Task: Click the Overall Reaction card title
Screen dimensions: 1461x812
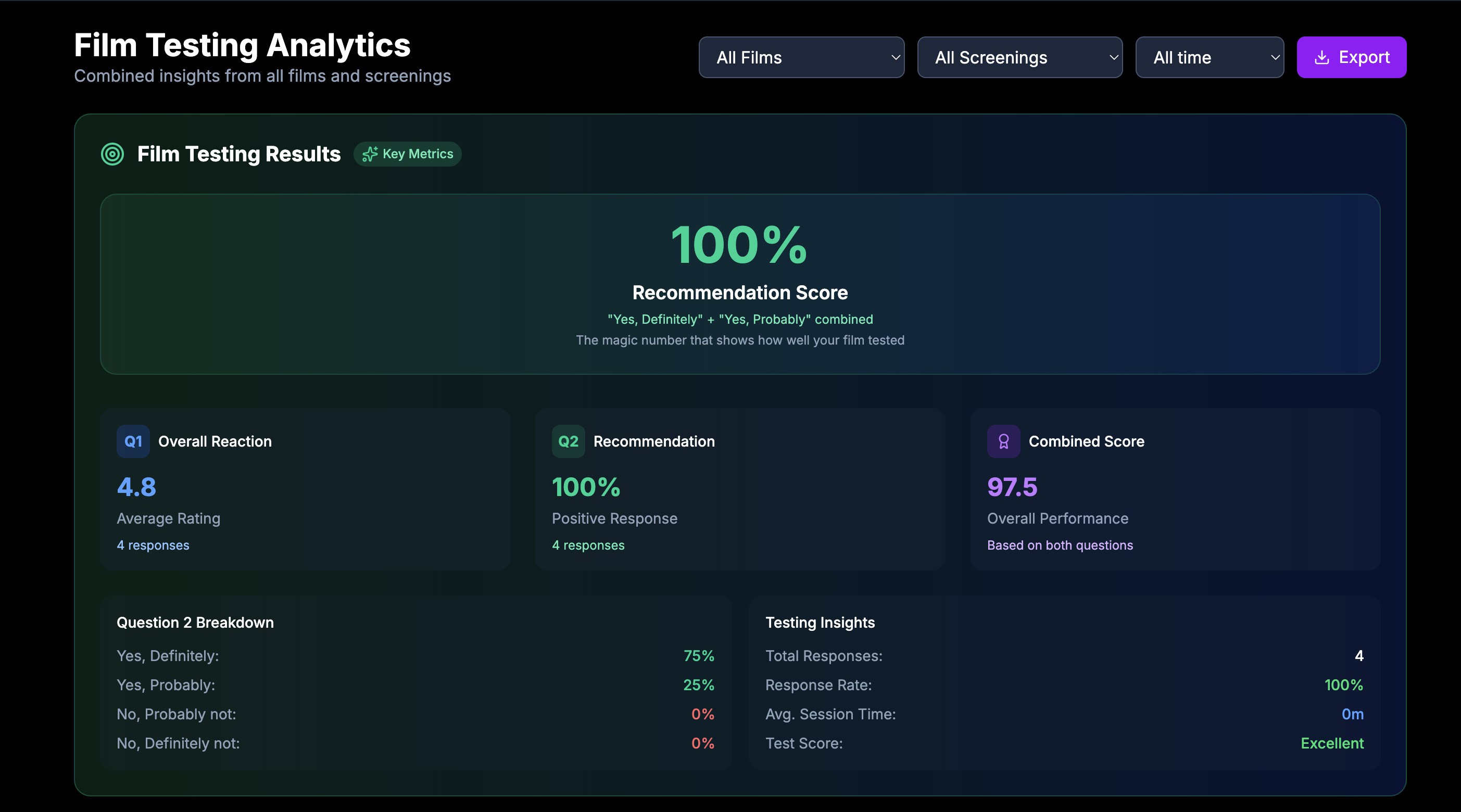Action: click(x=215, y=441)
